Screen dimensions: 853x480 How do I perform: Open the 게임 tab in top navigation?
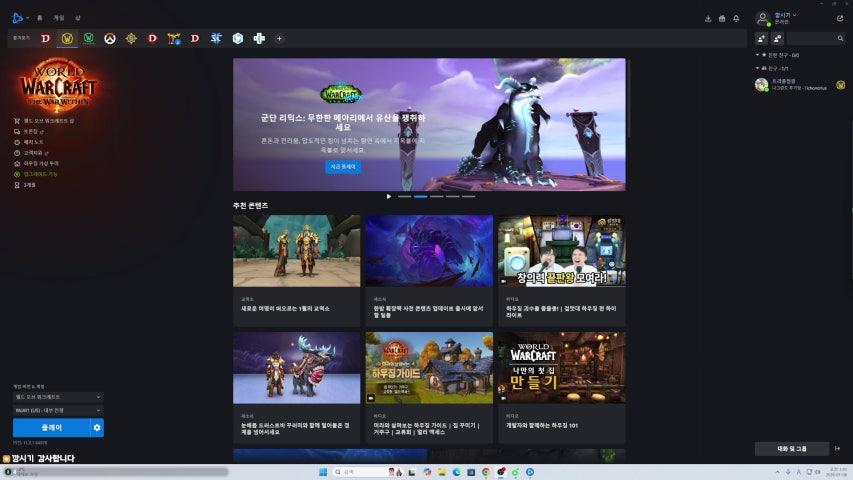coord(58,18)
